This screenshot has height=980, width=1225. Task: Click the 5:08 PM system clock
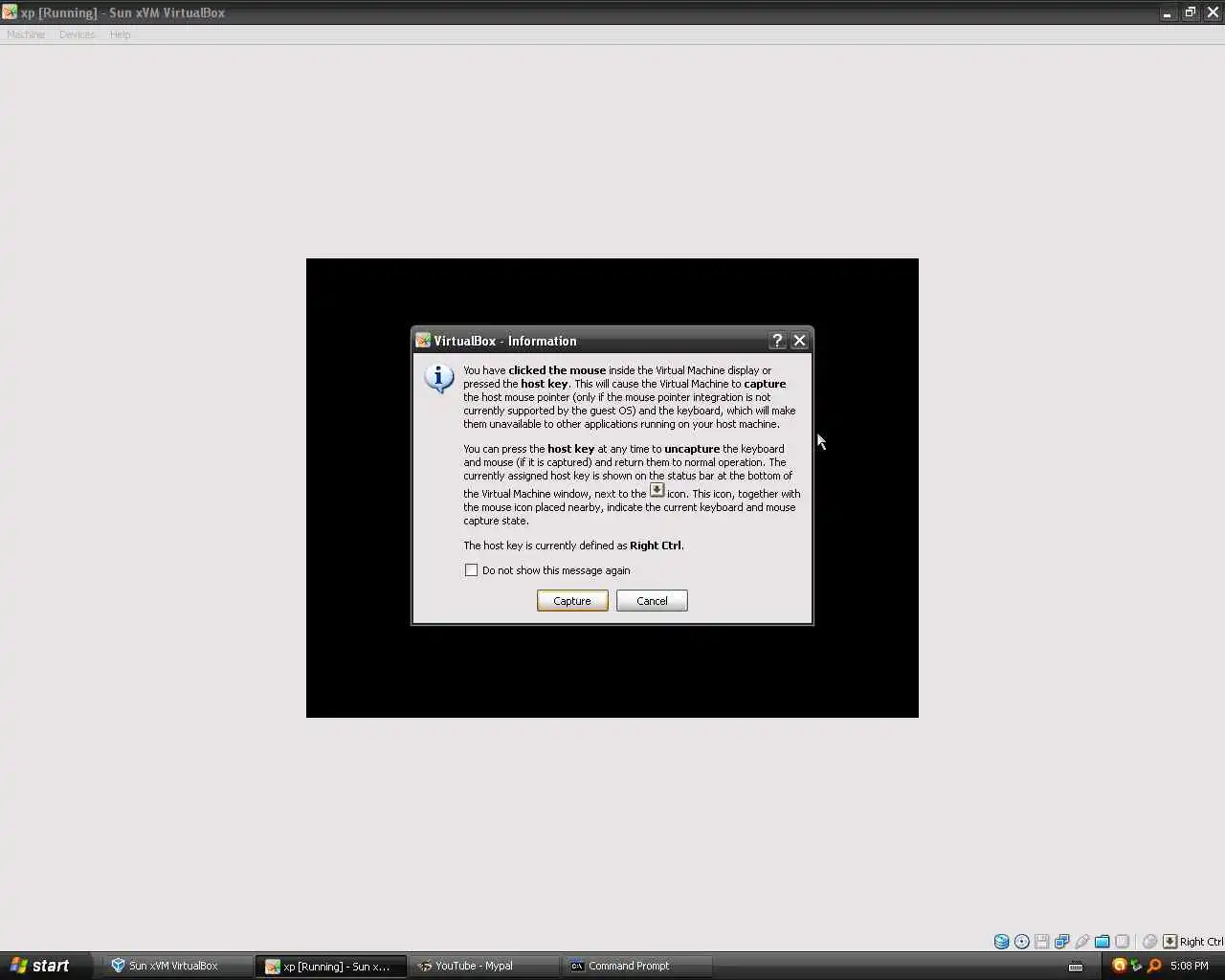click(1190, 966)
